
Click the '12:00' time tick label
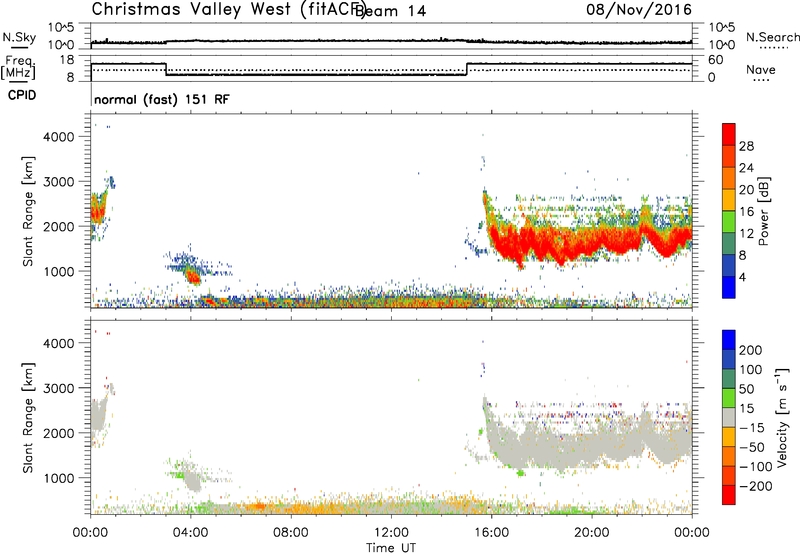(391, 533)
